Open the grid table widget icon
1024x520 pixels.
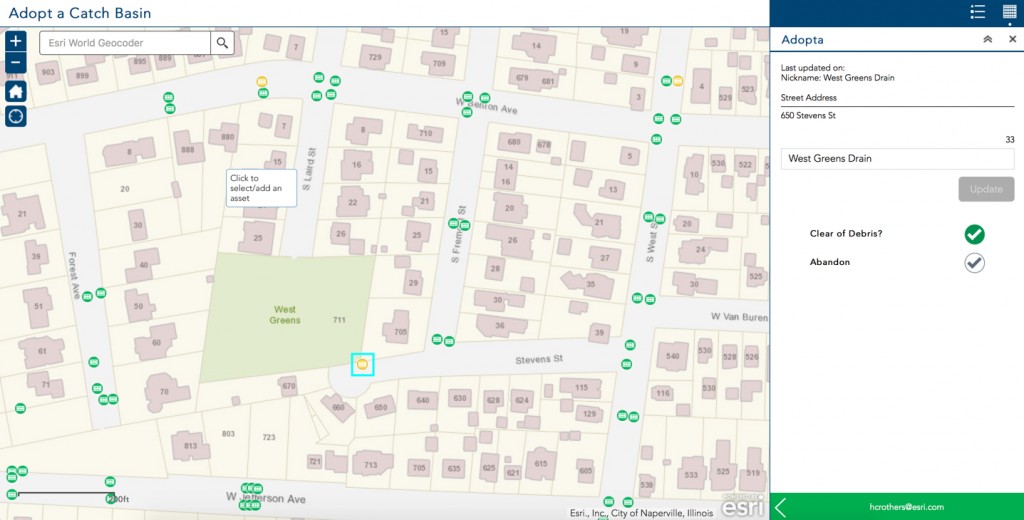coord(1010,12)
